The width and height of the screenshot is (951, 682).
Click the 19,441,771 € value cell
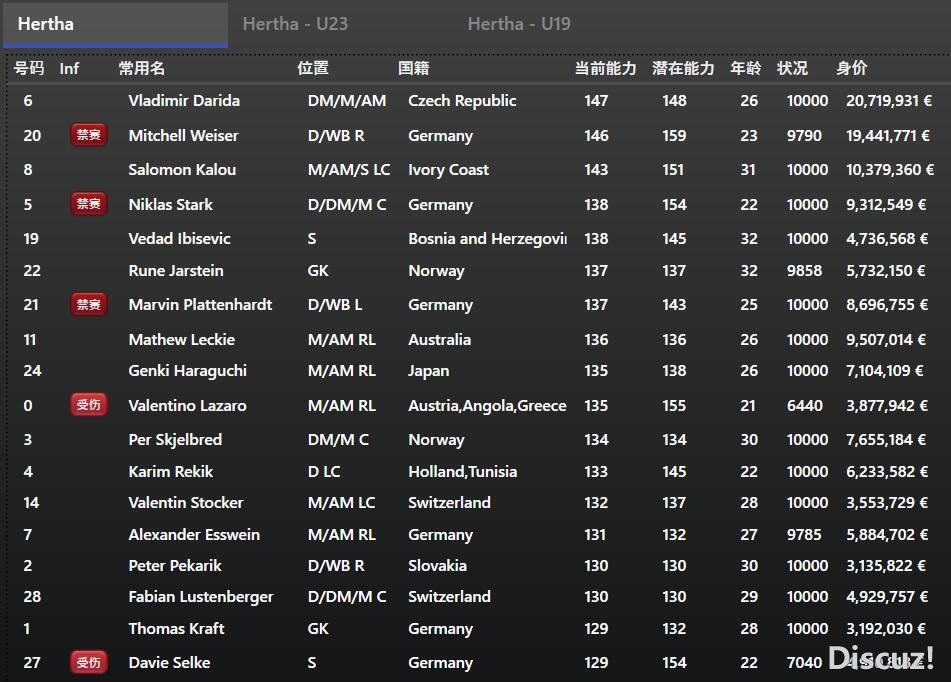click(x=888, y=135)
